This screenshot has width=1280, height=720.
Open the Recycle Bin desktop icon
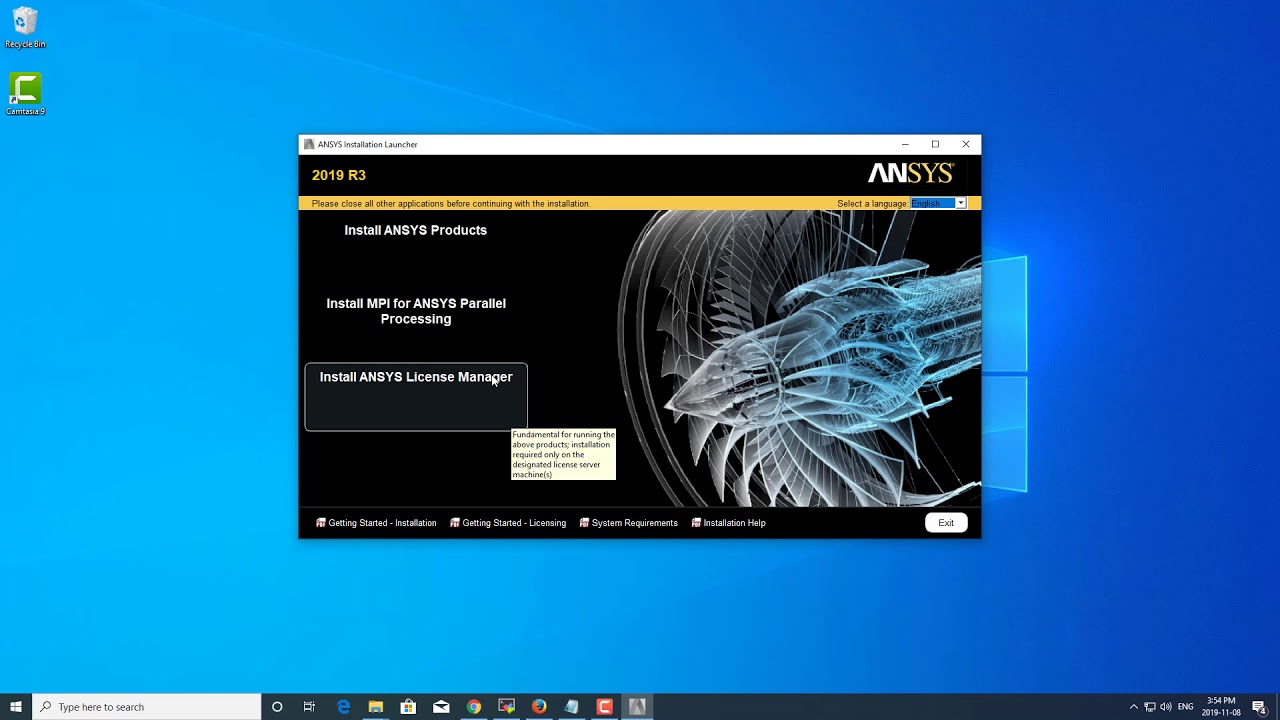[25, 28]
